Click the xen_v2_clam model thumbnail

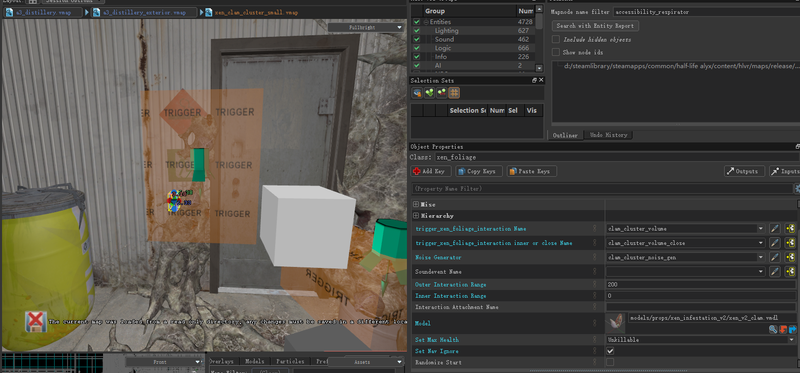[616, 324]
